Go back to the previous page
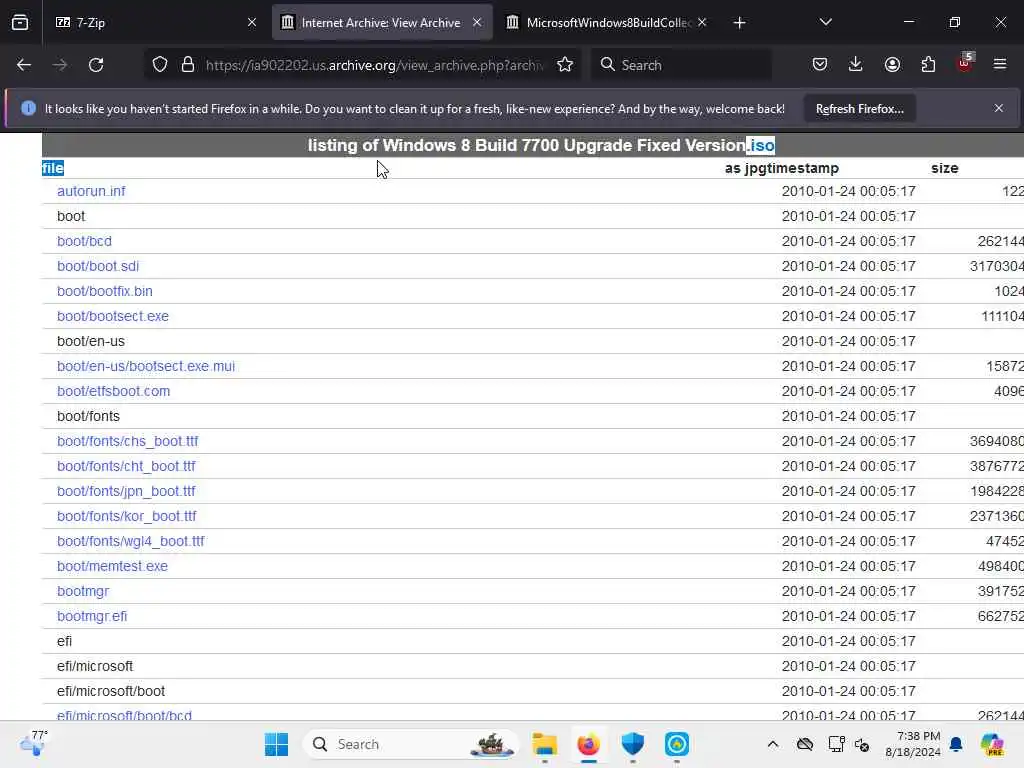The image size is (1024, 768). [x=24, y=65]
